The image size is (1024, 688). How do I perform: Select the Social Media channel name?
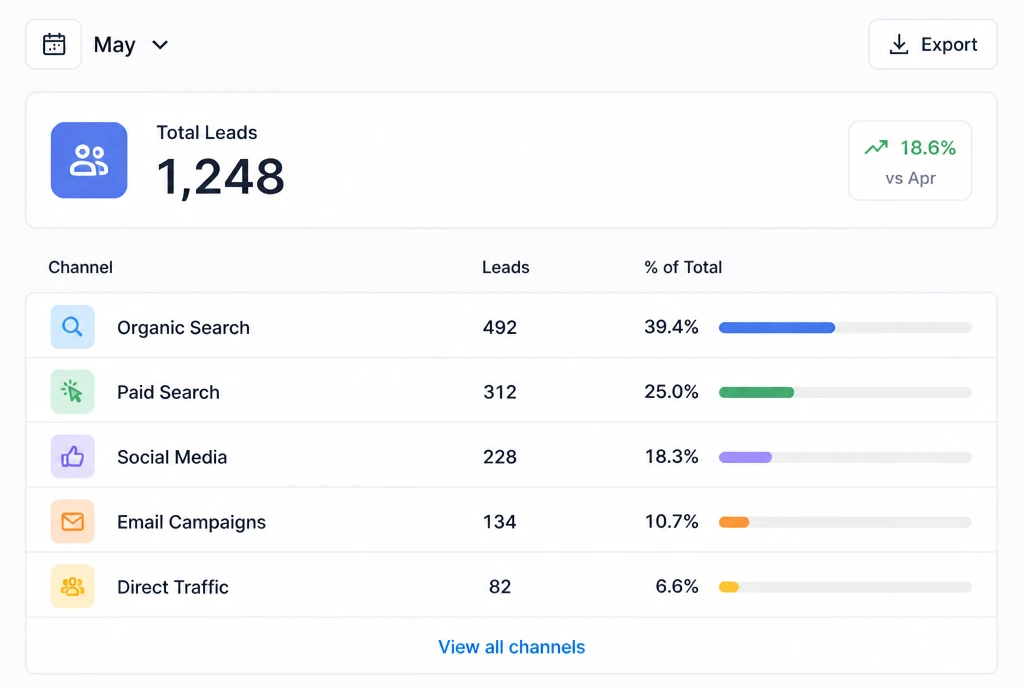click(172, 457)
